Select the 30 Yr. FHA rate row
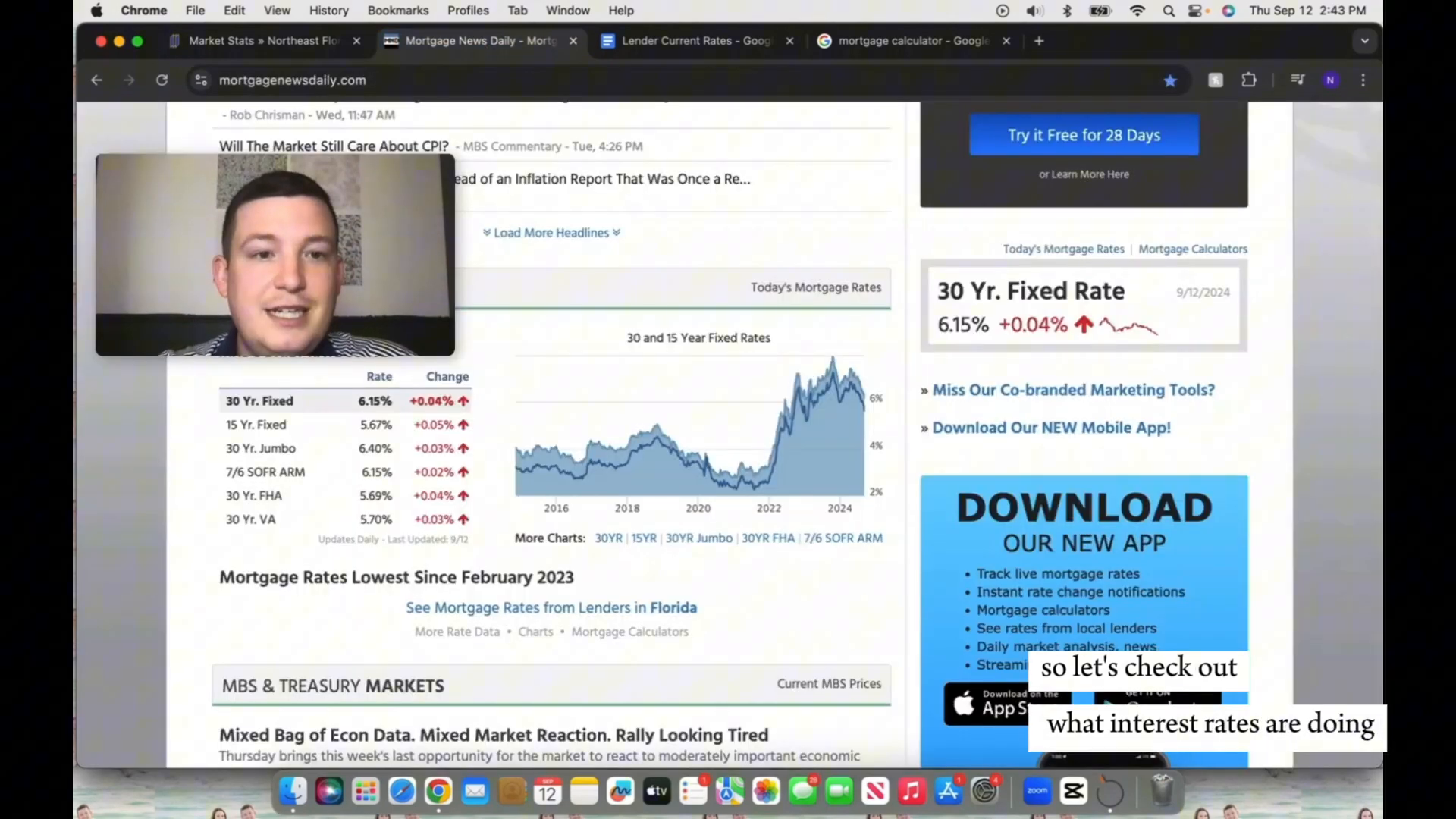The image size is (1456, 819). 347,496
